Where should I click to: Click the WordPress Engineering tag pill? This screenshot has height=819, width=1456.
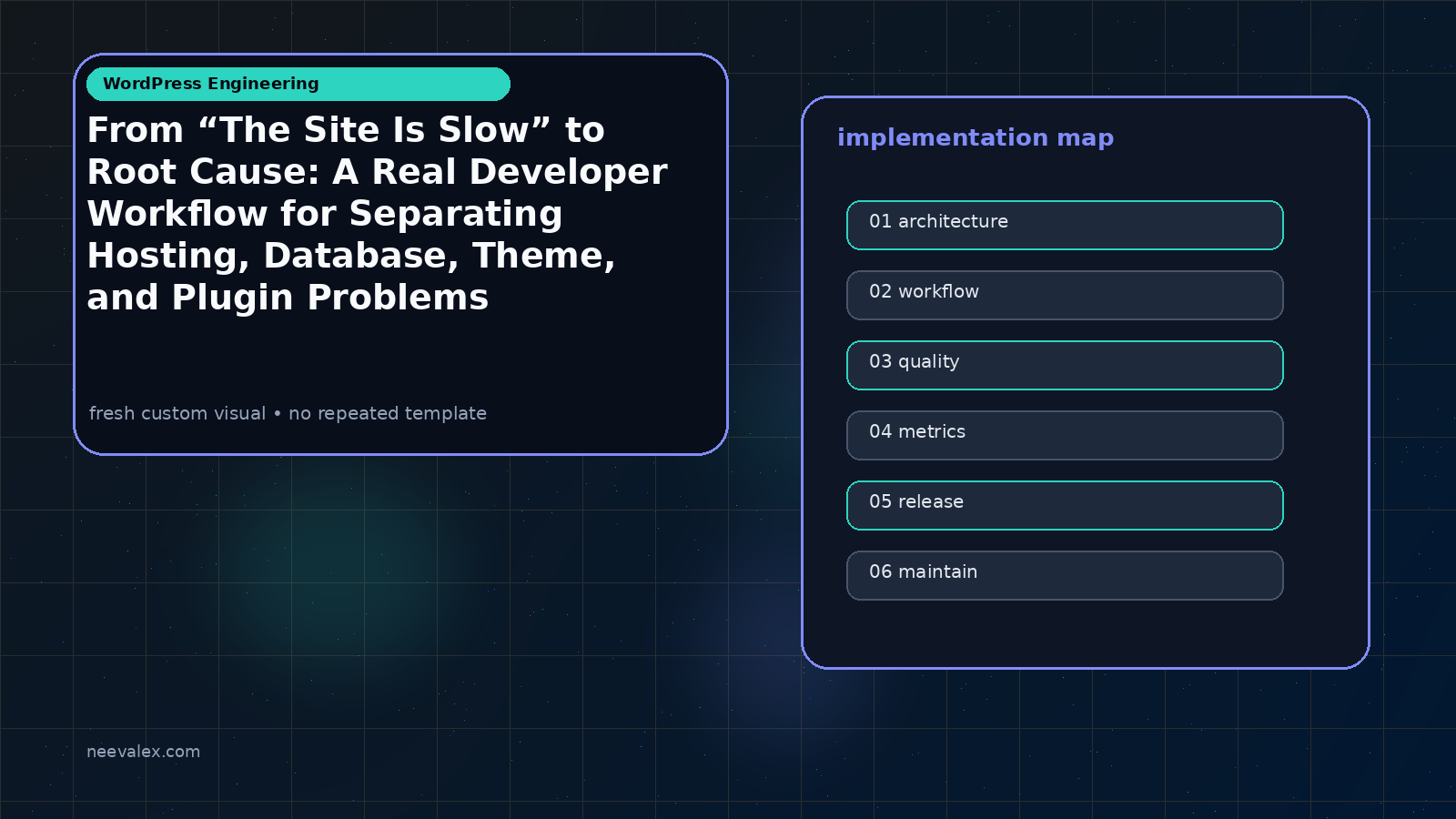coord(298,84)
